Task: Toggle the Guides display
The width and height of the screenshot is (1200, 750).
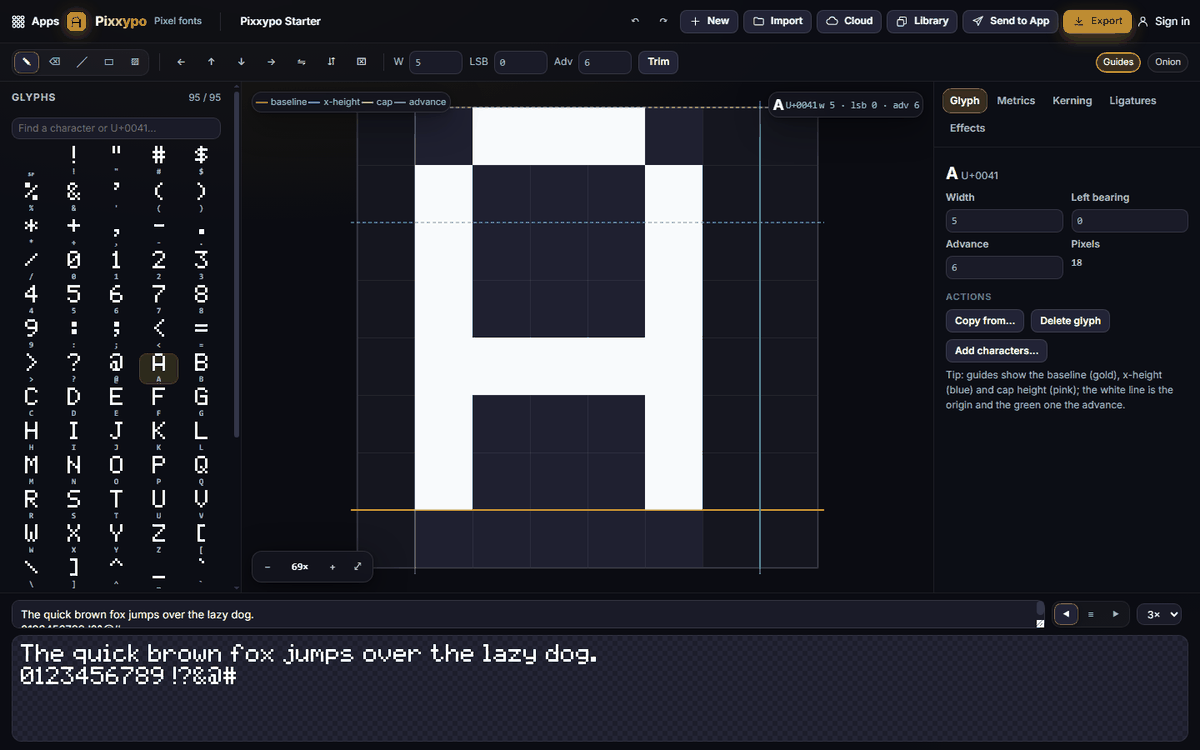Action: (1118, 62)
